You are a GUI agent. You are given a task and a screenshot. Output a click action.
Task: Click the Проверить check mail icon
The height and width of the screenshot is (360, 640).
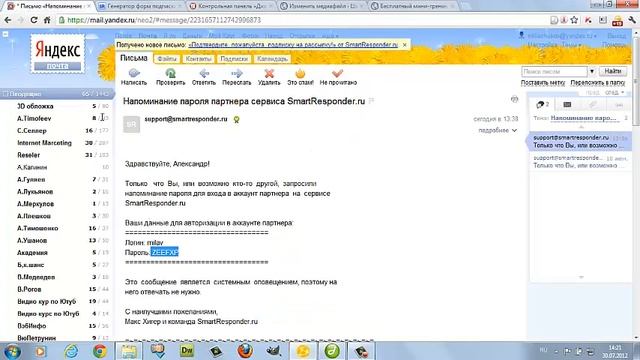point(171,73)
